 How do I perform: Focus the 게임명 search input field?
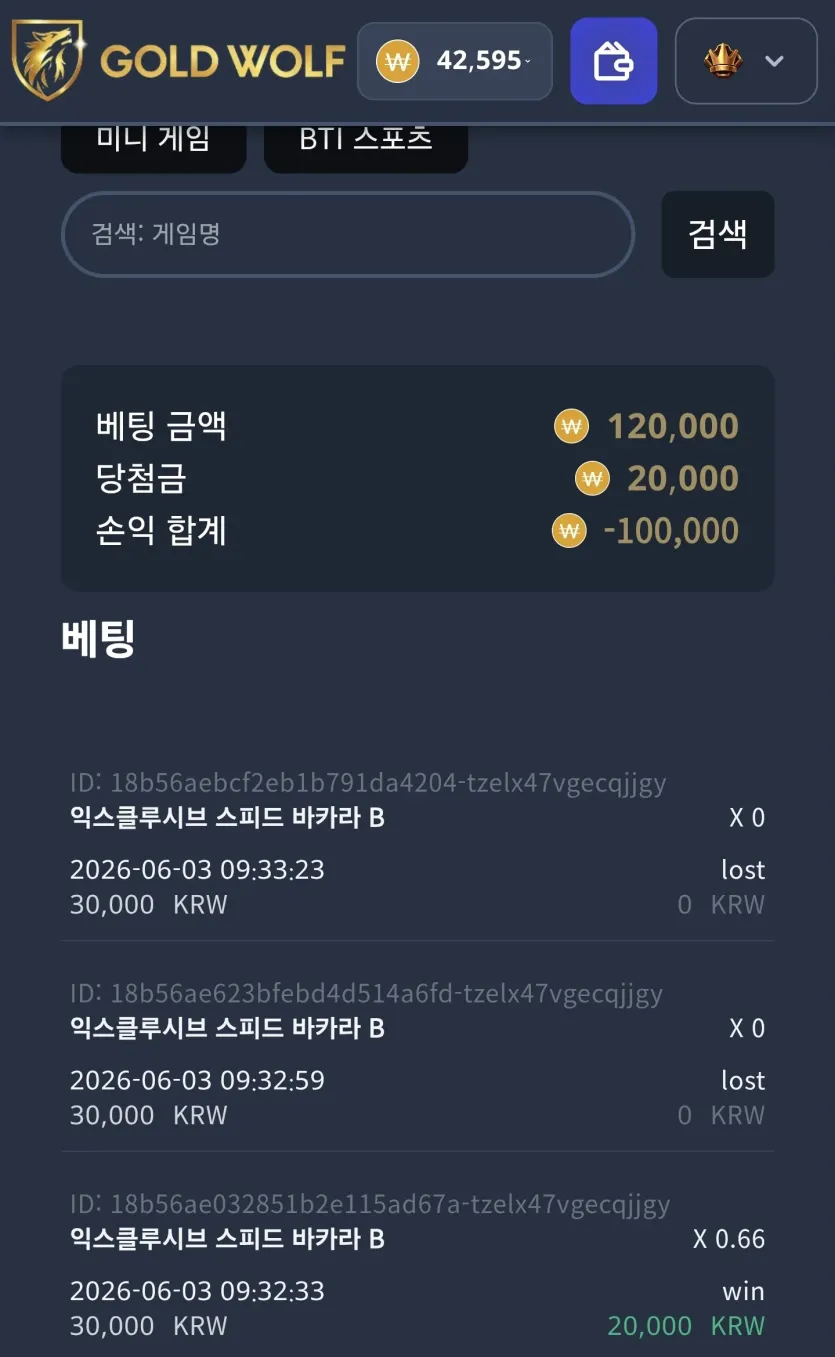pyautogui.click(x=348, y=234)
